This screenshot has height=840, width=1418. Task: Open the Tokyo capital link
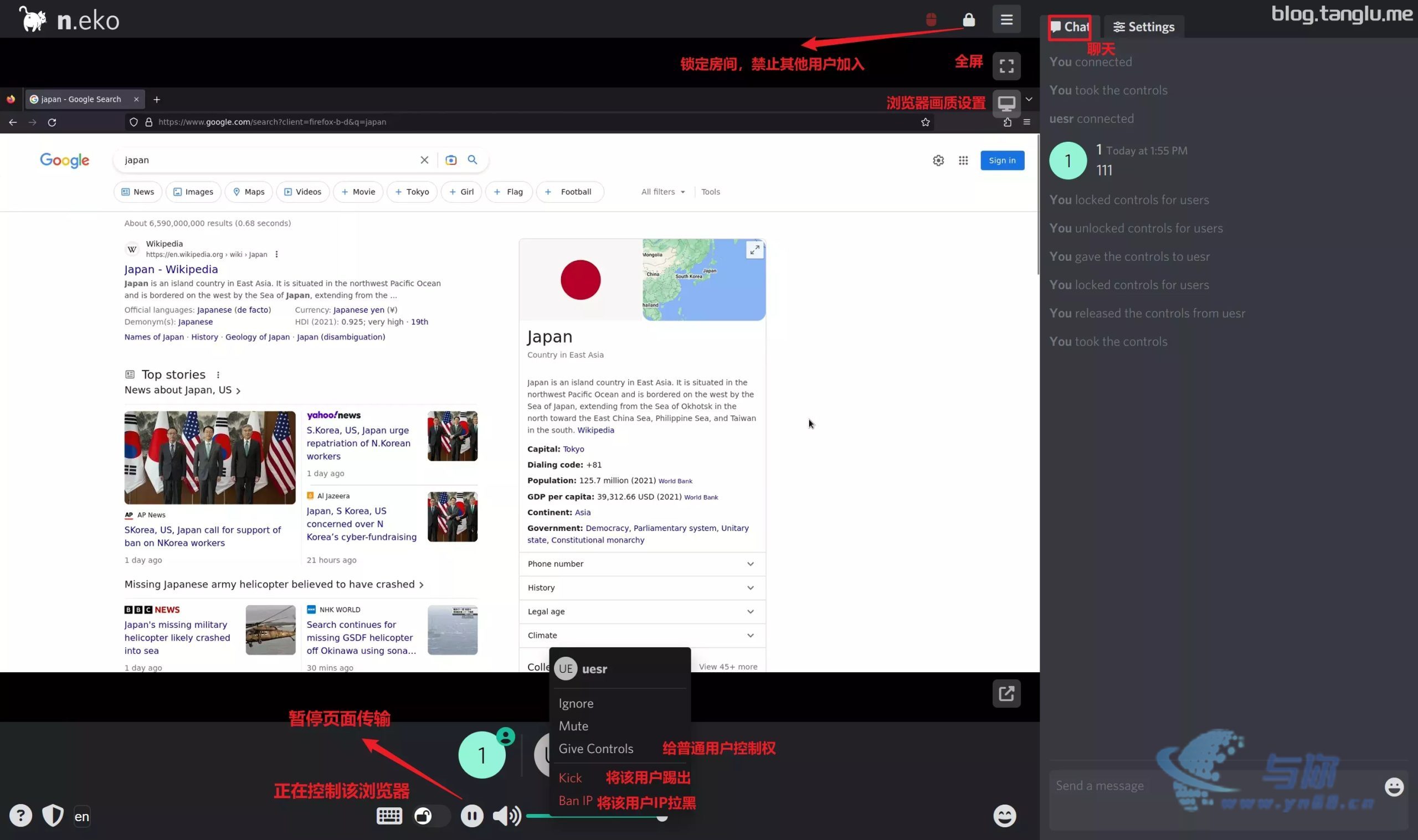573,449
